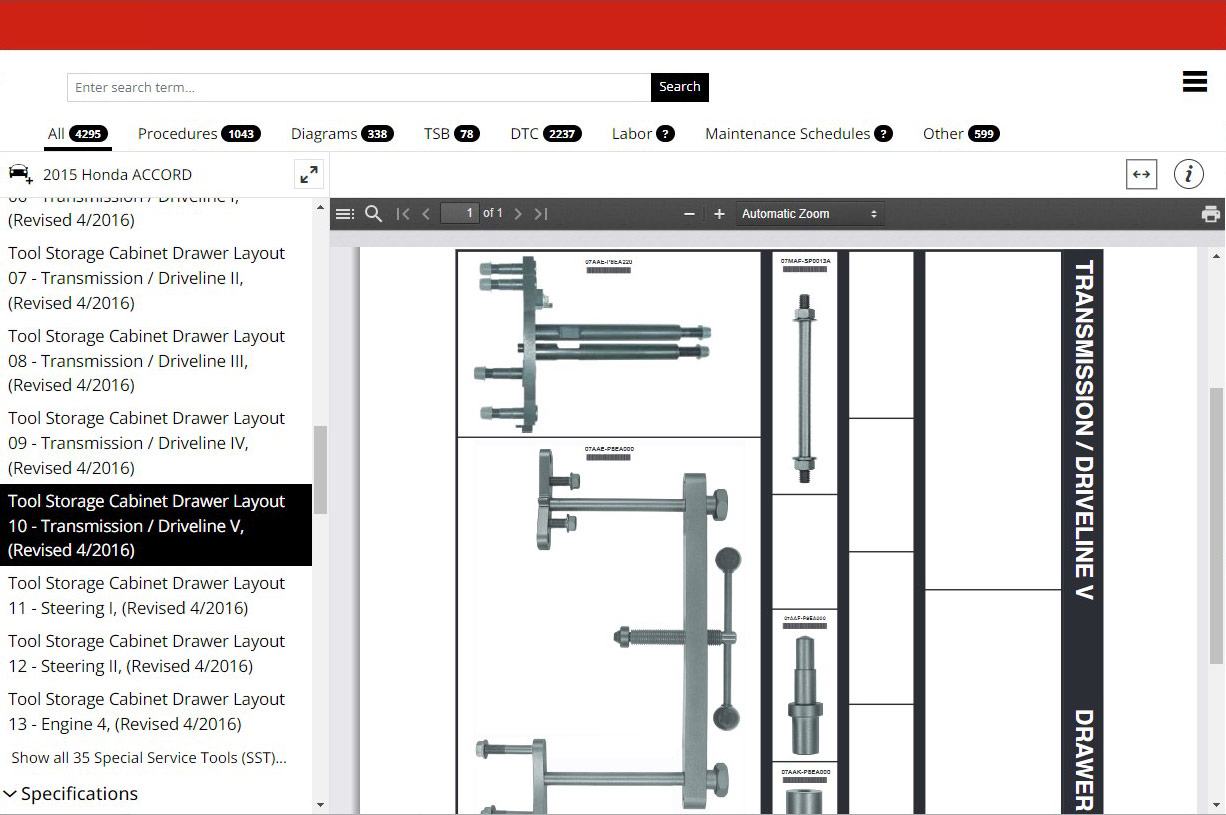Open the hamburger main menu

pyautogui.click(x=1194, y=82)
